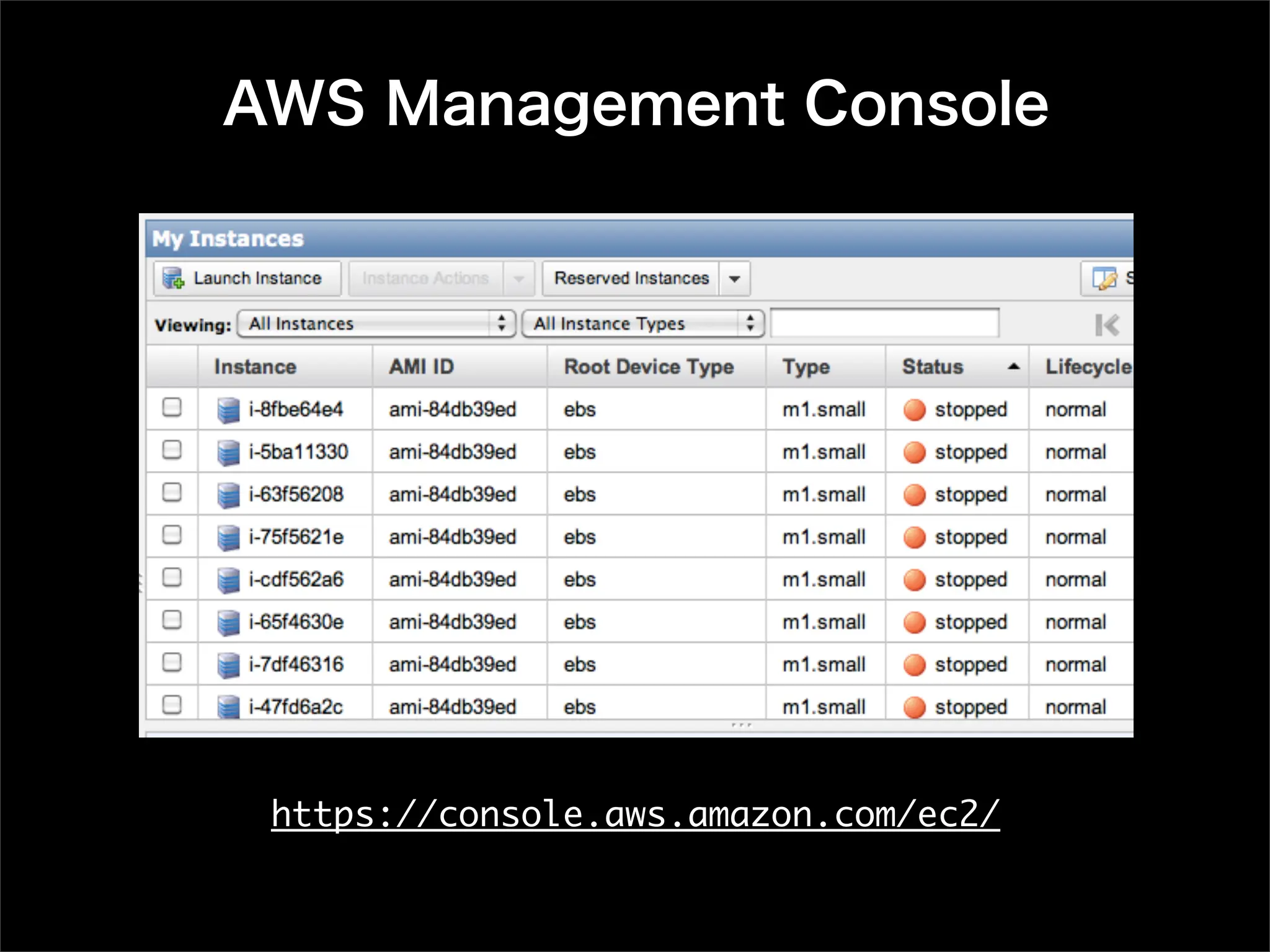Screen dimensions: 1270x952
Task: Select instance ID i-cdf562a6 text
Action: click(296, 579)
